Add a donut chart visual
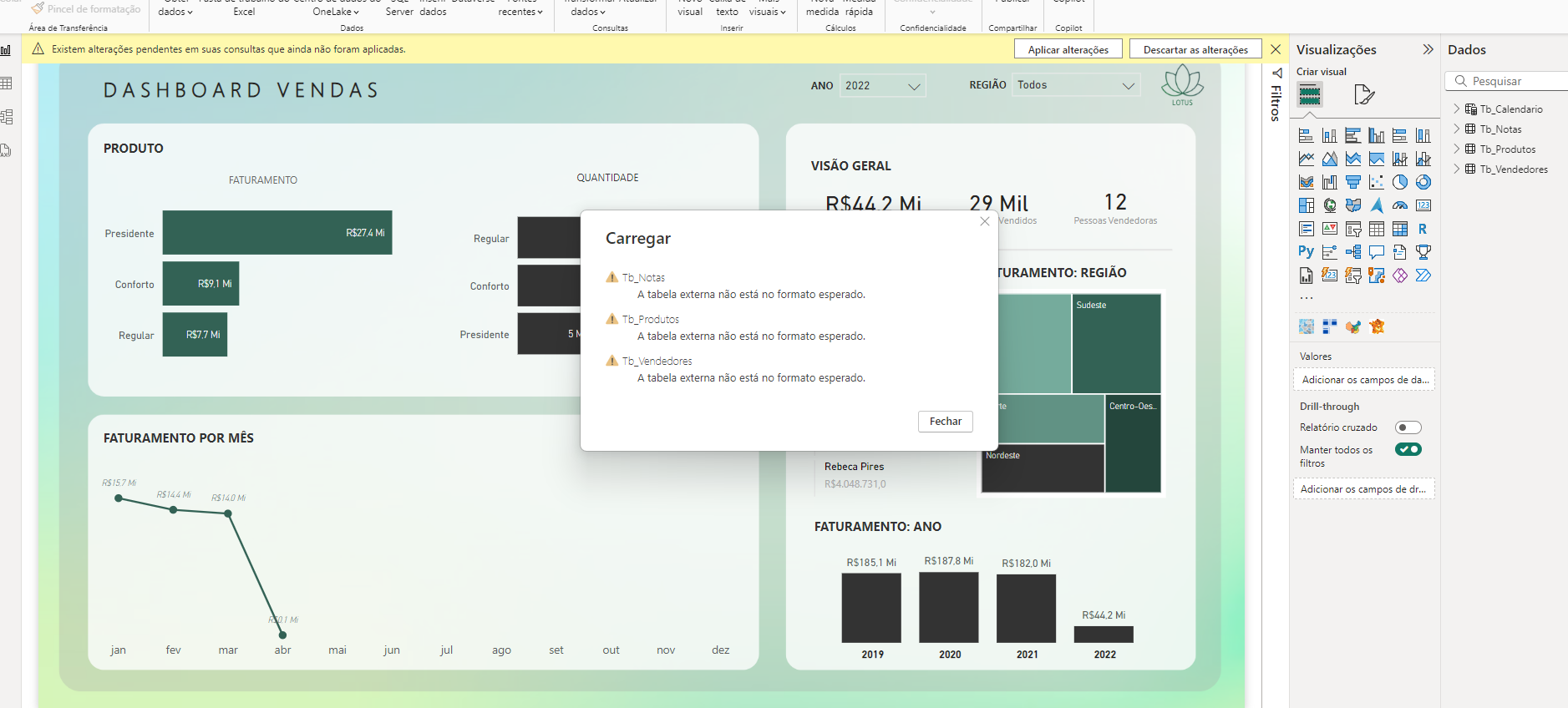 [1423, 182]
